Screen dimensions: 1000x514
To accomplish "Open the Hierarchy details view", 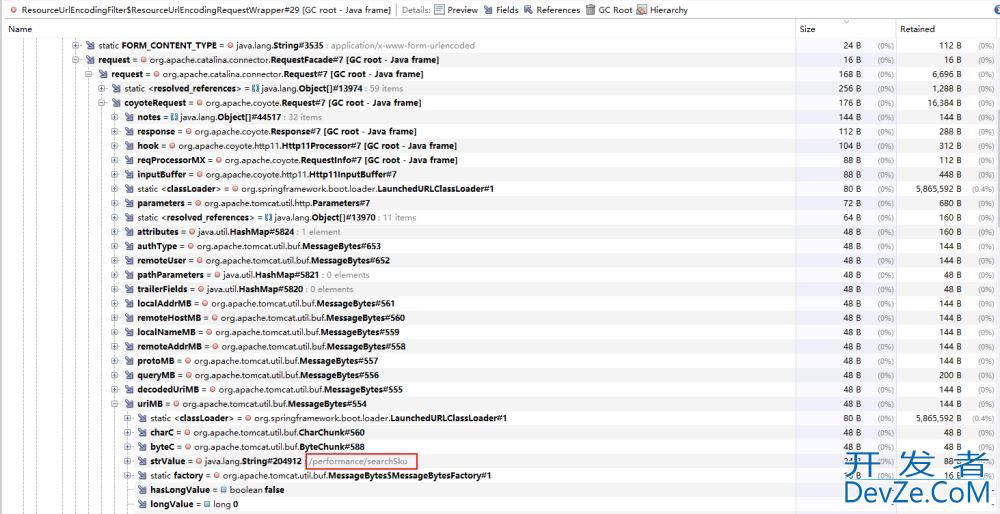I will pos(663,10).
